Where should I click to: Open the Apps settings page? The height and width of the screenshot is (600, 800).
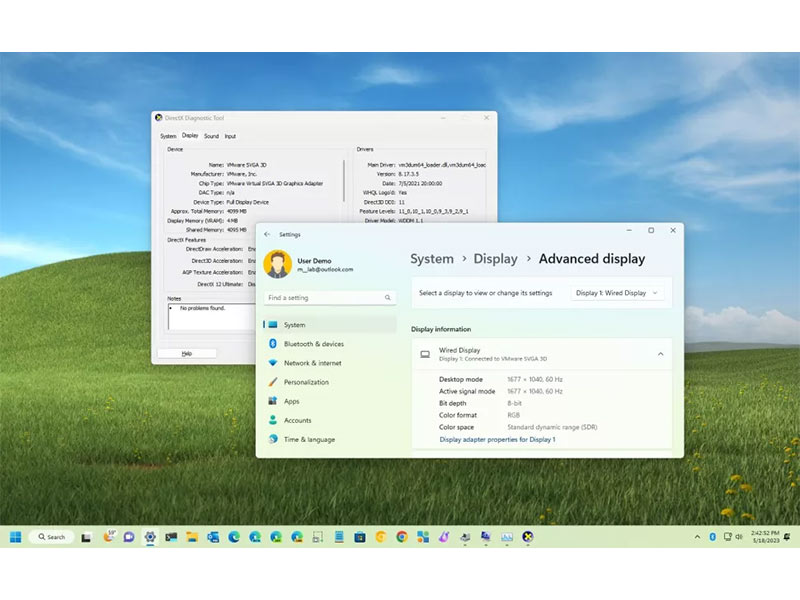click(x=330, y=401)
